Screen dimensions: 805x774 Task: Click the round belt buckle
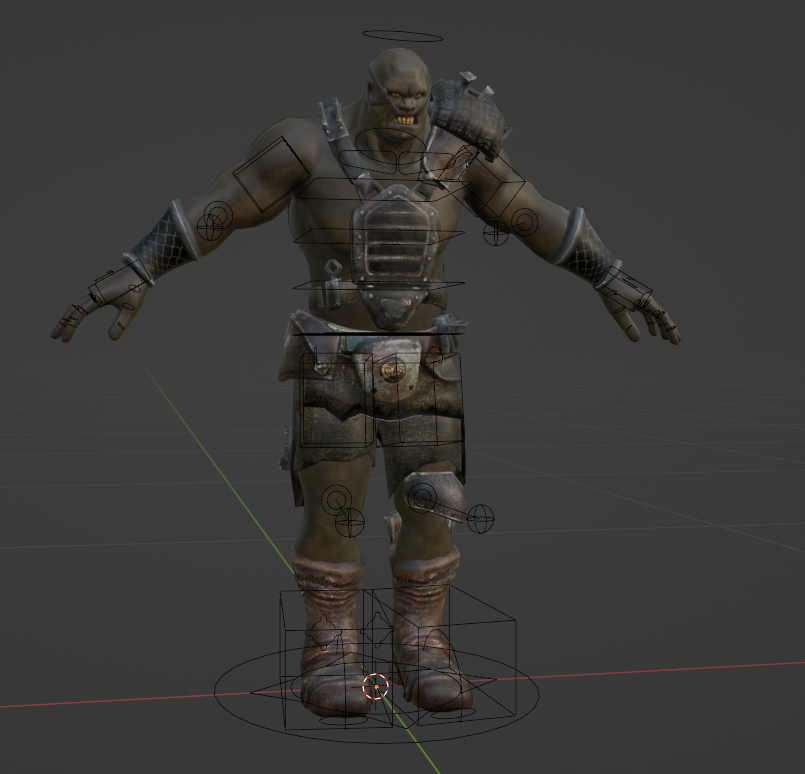(x=393, y=370)
